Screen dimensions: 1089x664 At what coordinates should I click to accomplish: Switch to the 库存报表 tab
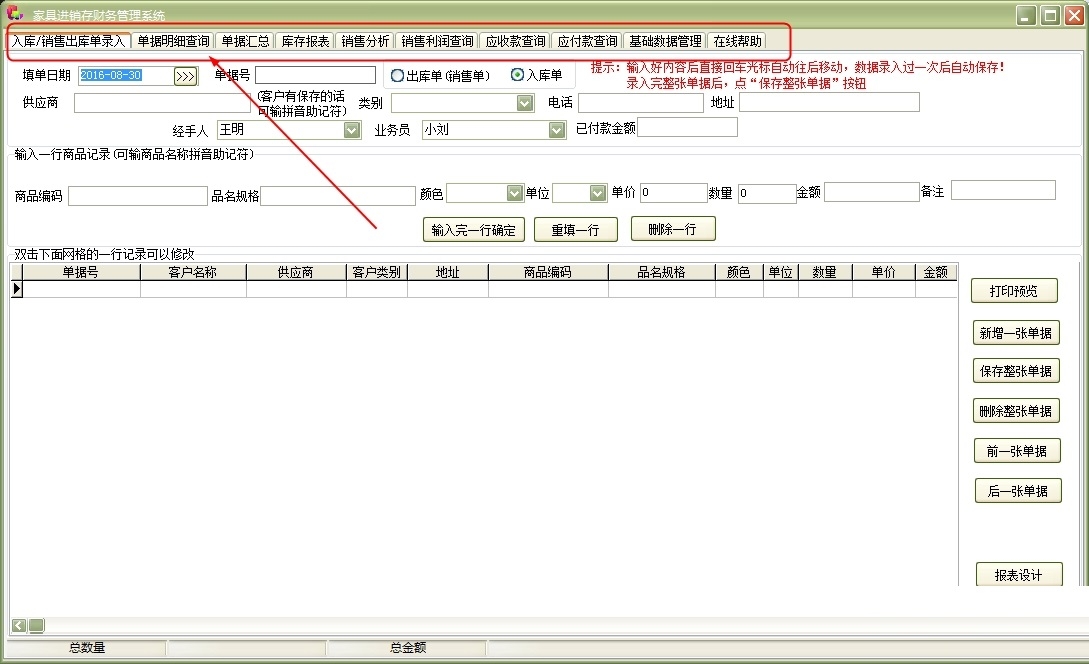[x=305, y=41]
